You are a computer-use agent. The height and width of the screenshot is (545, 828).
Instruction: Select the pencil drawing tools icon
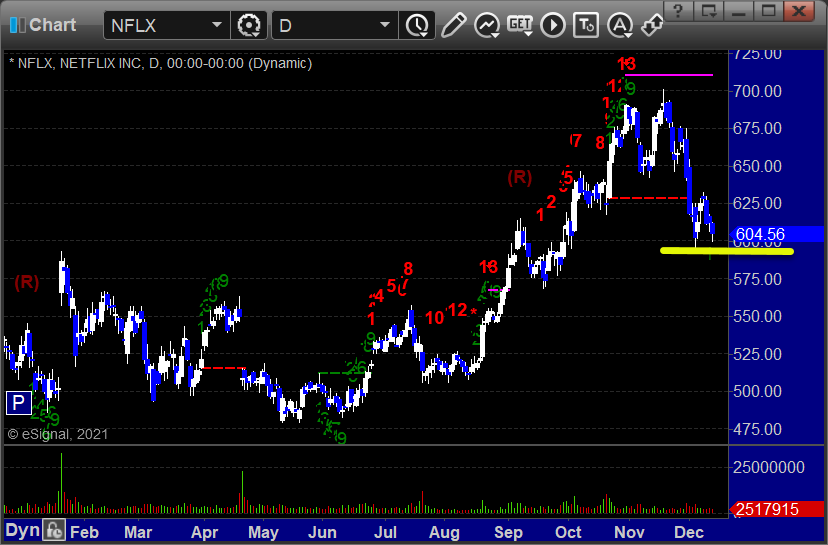tap(453, 25)
